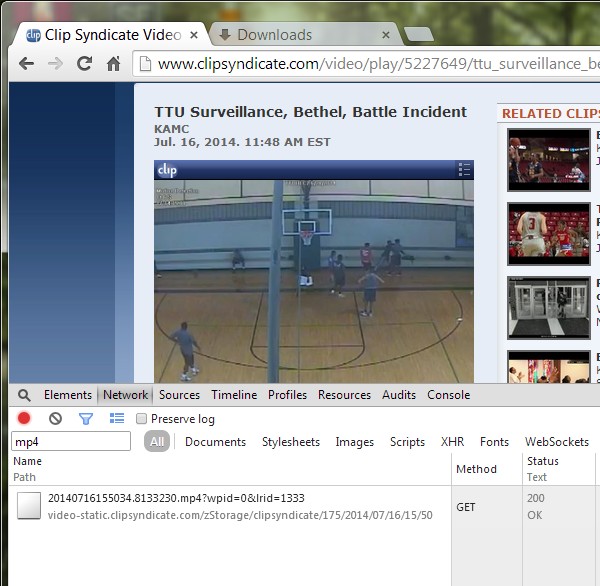Switch to large request rows view
Viewport: 600px width, 586px height.
click(116, 419)
